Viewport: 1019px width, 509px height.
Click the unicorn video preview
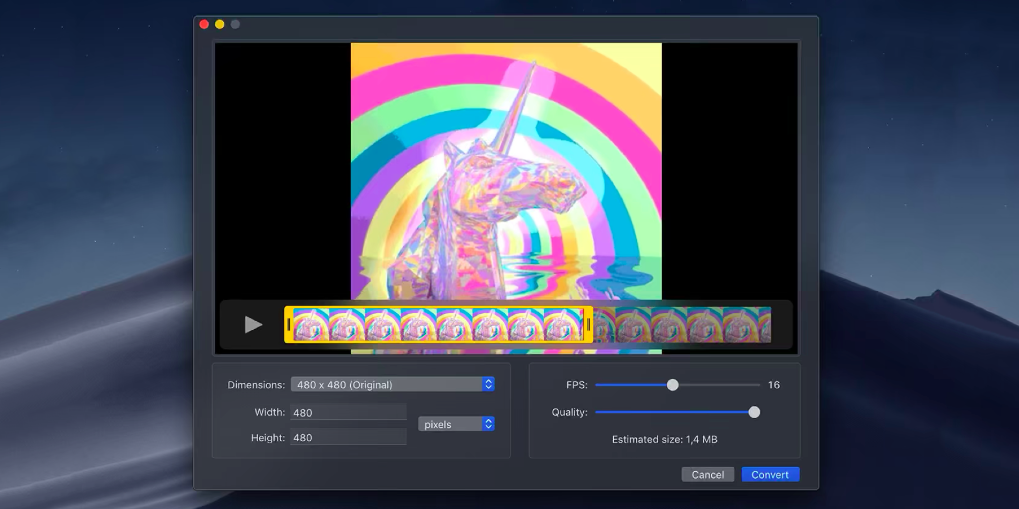[506, 170]
